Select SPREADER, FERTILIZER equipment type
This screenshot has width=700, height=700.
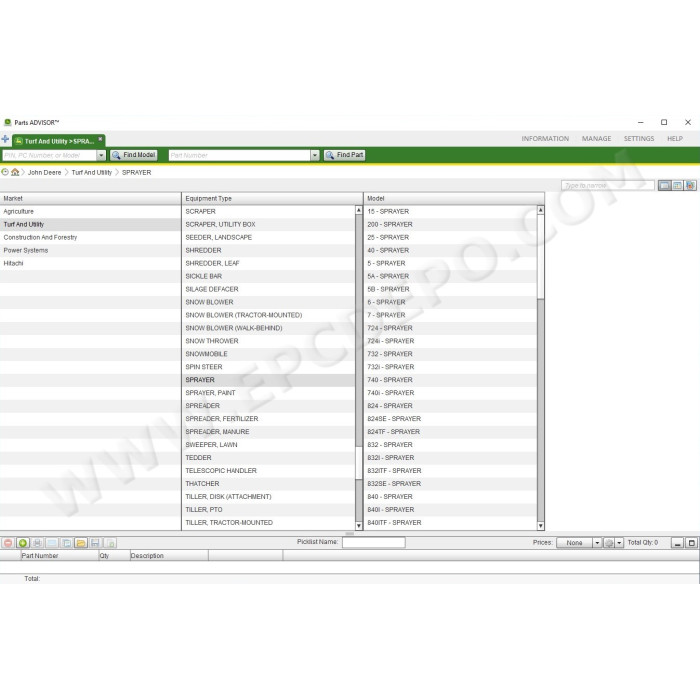pos(269,419)
